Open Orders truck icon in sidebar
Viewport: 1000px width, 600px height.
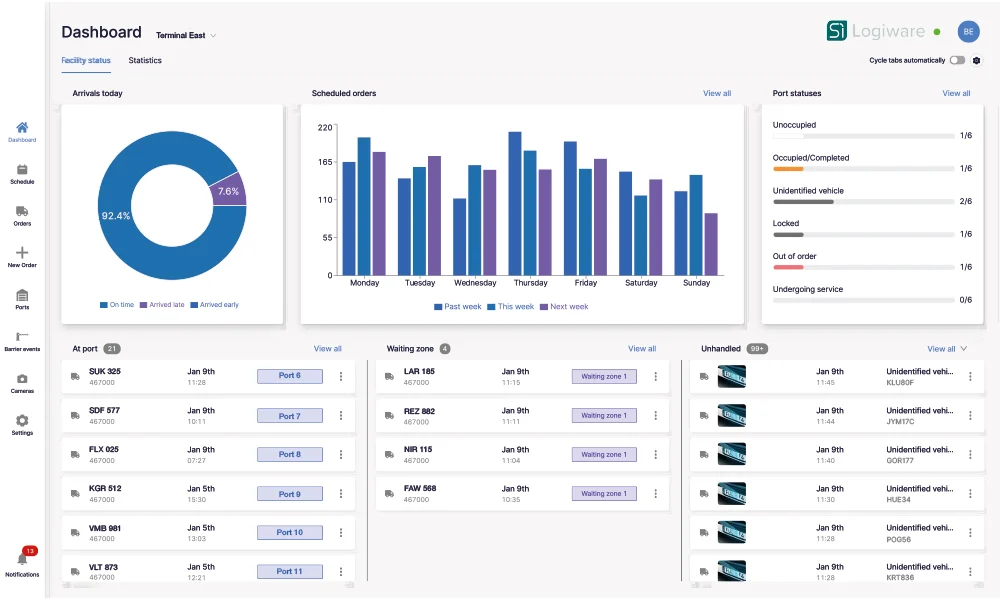(x=22, y=212)
